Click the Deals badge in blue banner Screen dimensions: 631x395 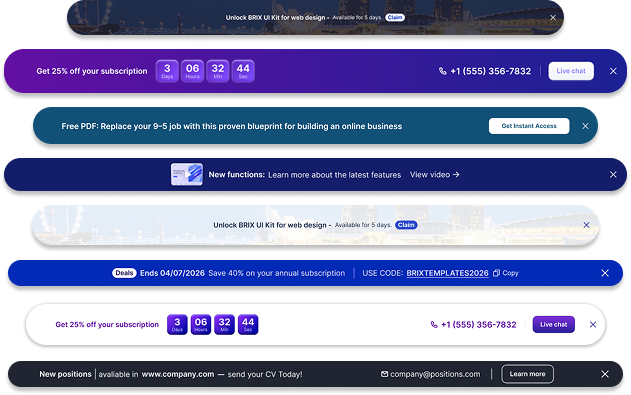(124, 273)
